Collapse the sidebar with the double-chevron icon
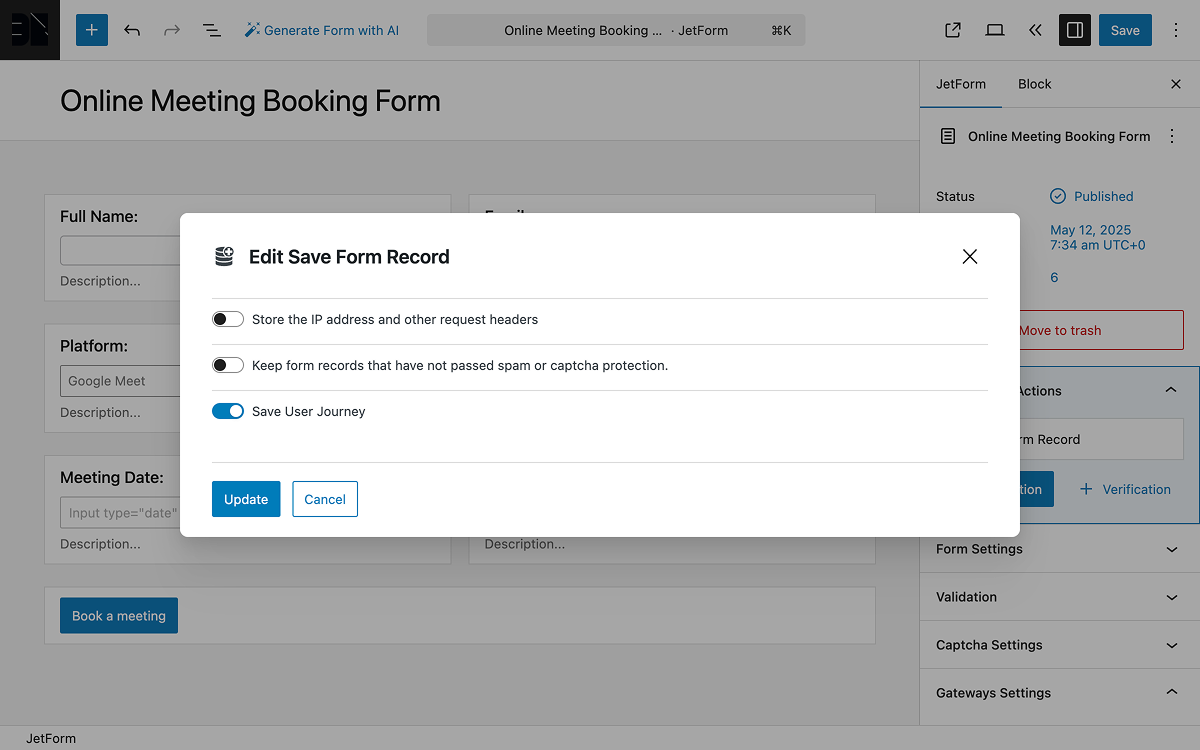 pyautogui.click(x=1035, y=30)
